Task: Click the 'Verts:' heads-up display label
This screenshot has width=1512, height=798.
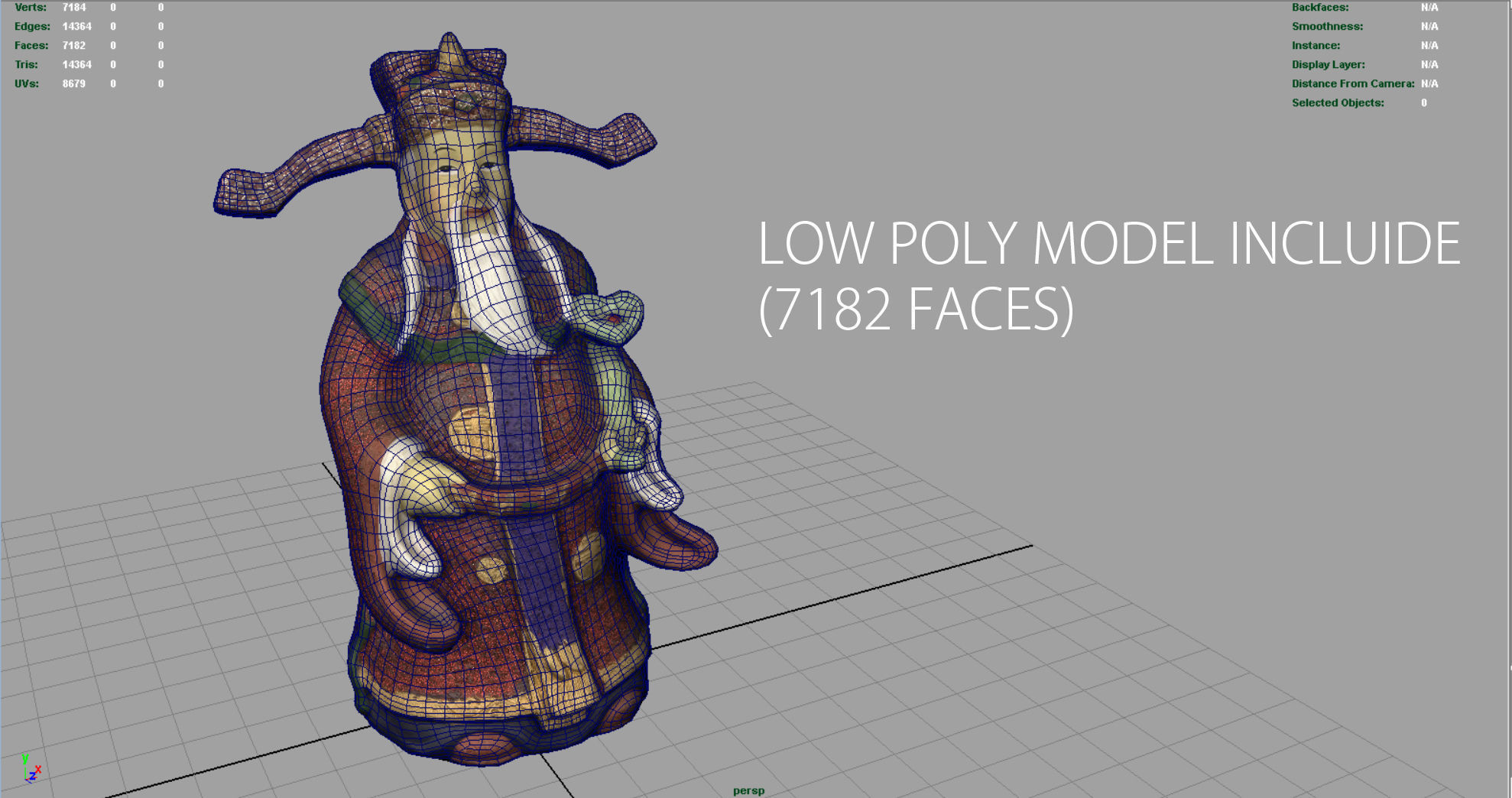Action: click(31, 7)
